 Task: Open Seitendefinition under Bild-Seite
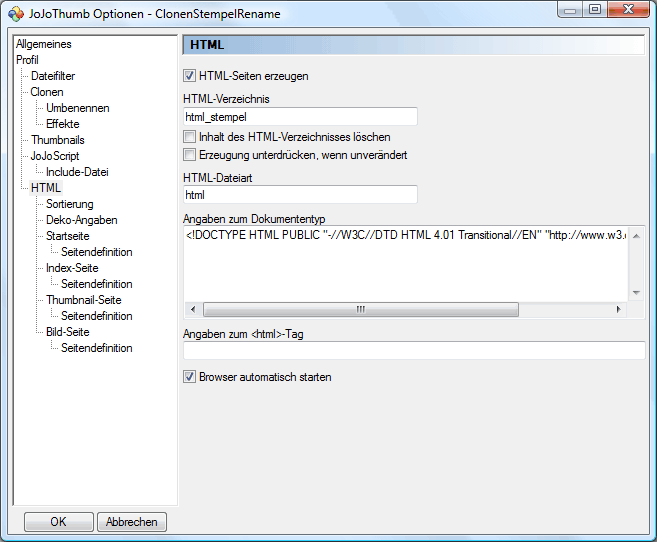[96, 348]
